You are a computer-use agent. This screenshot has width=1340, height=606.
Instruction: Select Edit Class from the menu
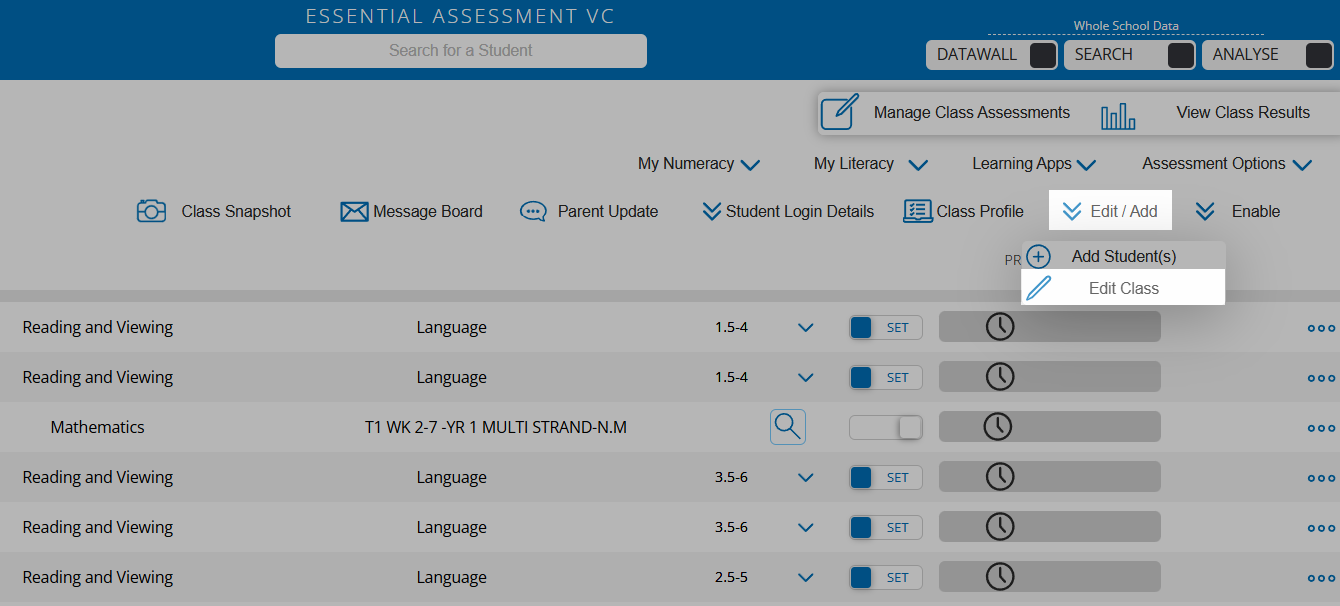coord(1123,288)
